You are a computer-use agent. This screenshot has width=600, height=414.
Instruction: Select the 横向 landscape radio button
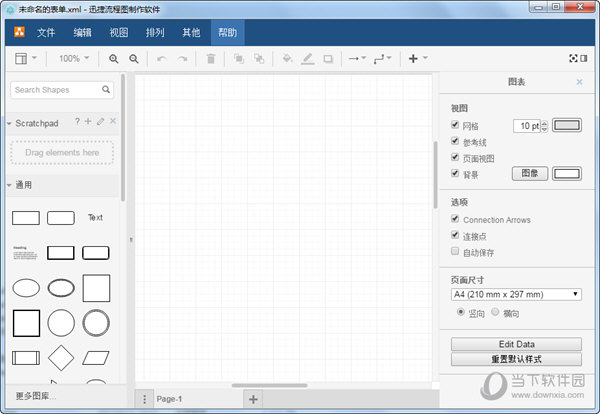[x=495, y=312]
